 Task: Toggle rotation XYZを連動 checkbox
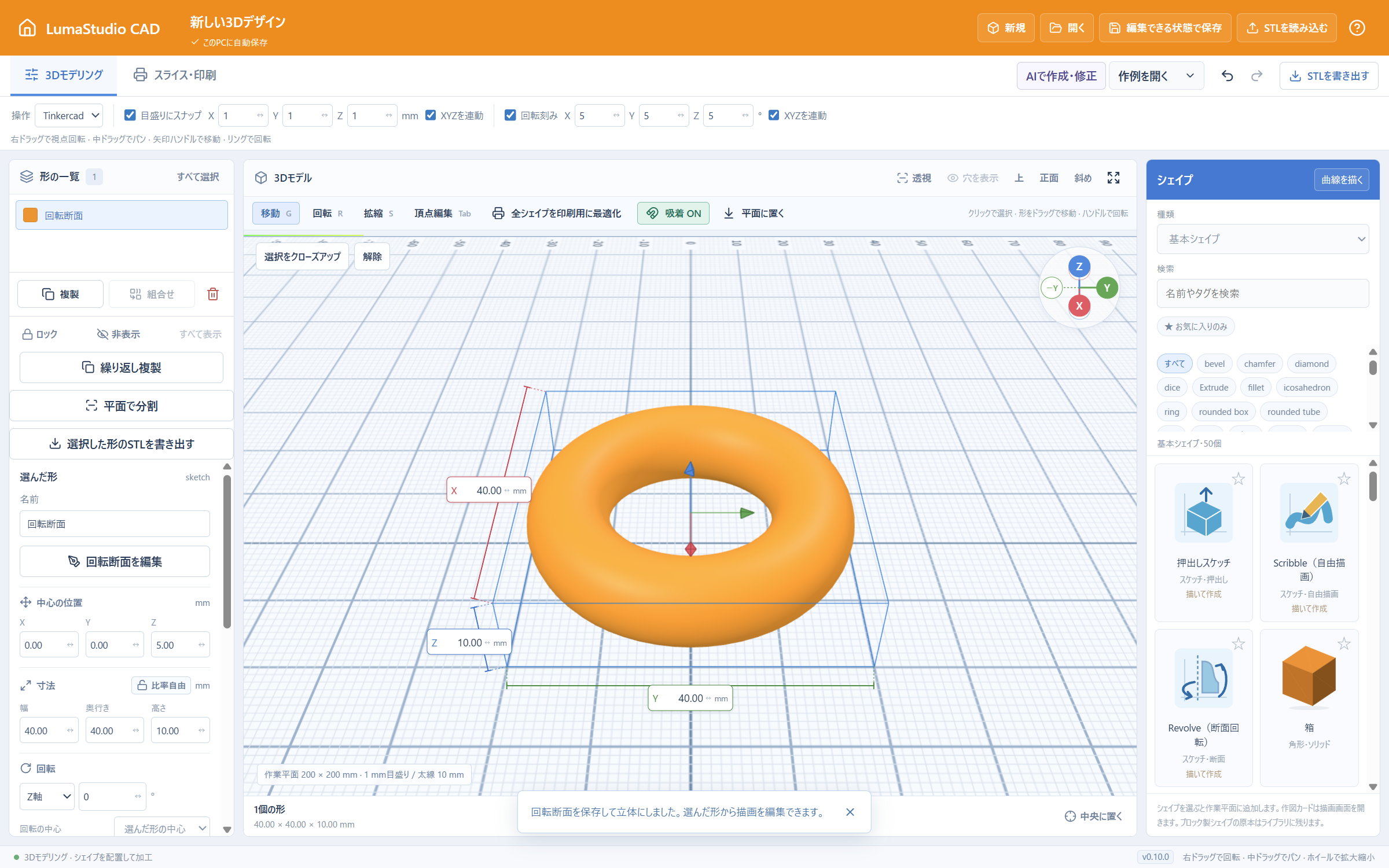tap(773, 115)
